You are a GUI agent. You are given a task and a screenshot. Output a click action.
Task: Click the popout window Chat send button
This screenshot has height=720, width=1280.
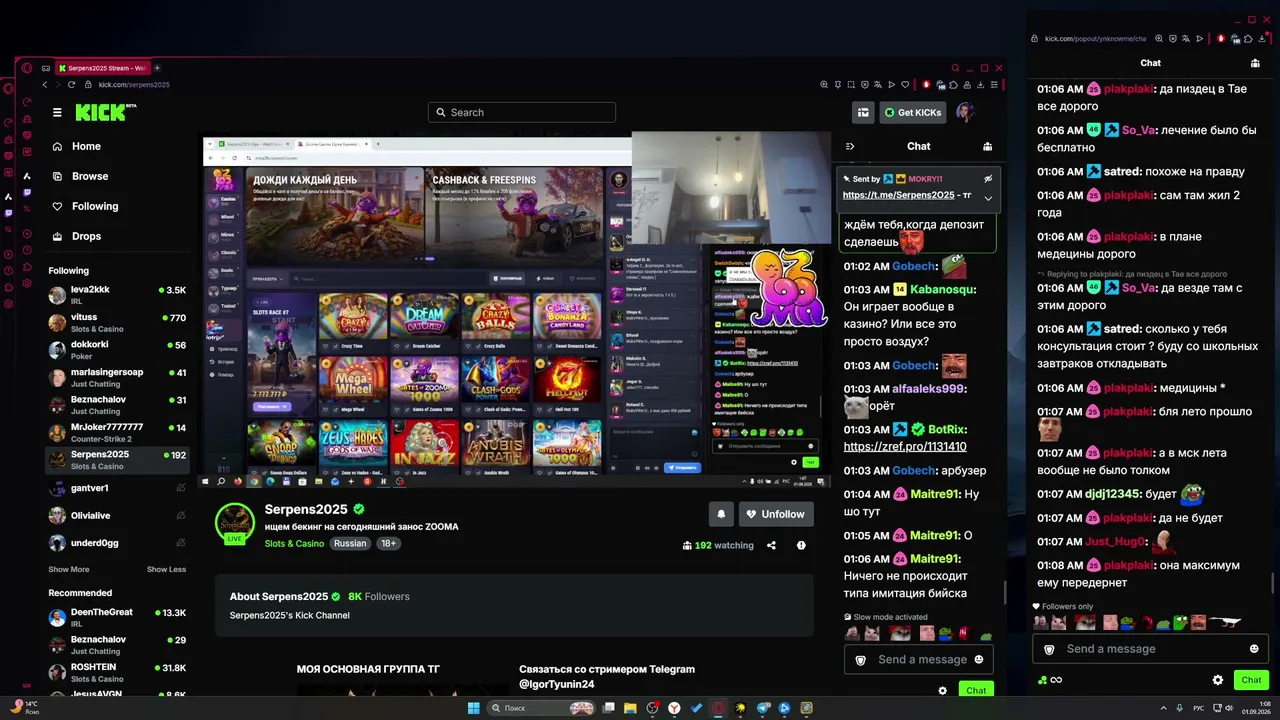pos(1251,680)
